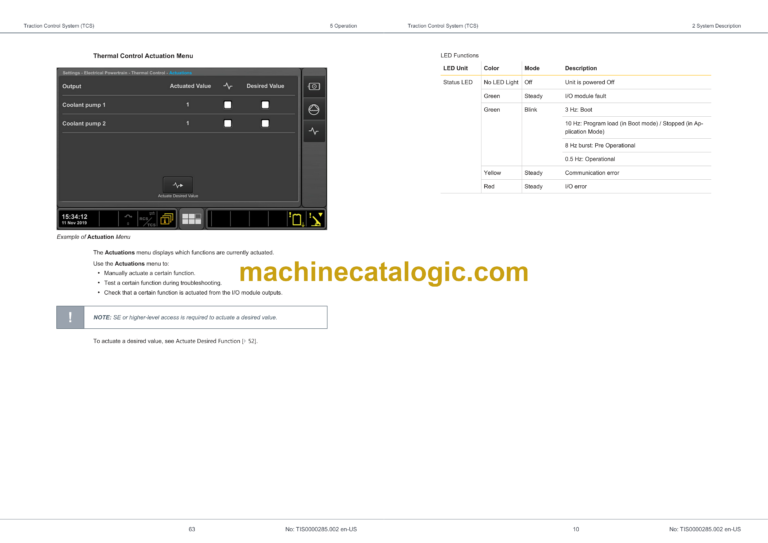
Task: Open the "Actuate Desired Function" cross-reference link
Action: pos(208,341)
